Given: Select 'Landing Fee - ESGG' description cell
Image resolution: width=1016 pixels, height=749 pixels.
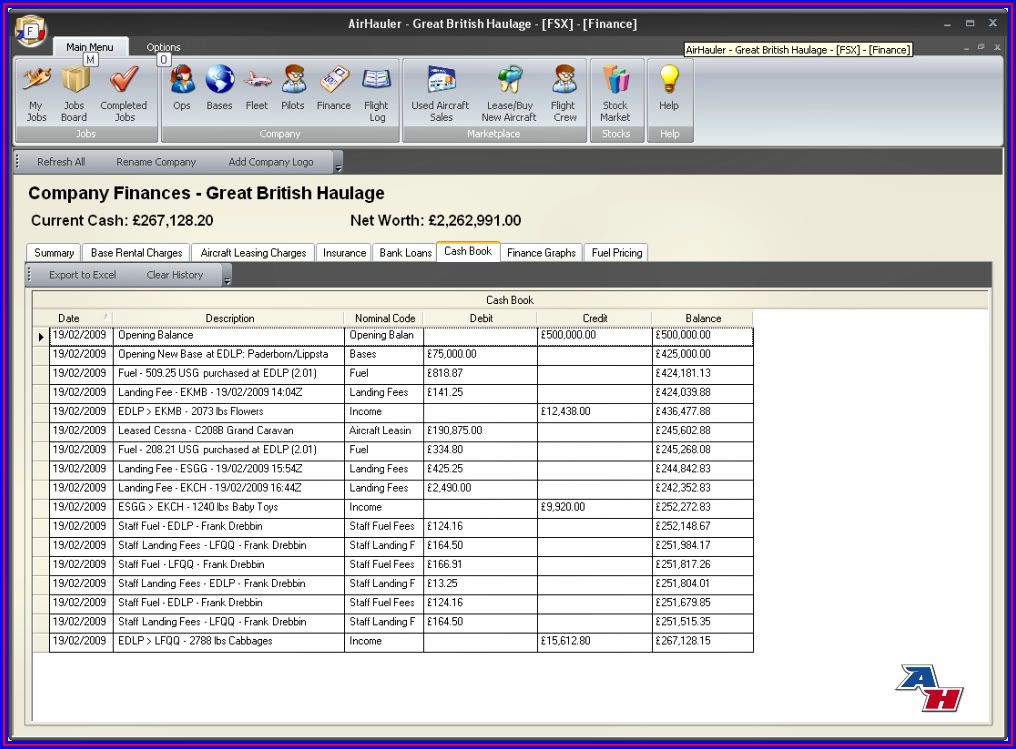Looking at the screenshot, I should pos(229,469).
